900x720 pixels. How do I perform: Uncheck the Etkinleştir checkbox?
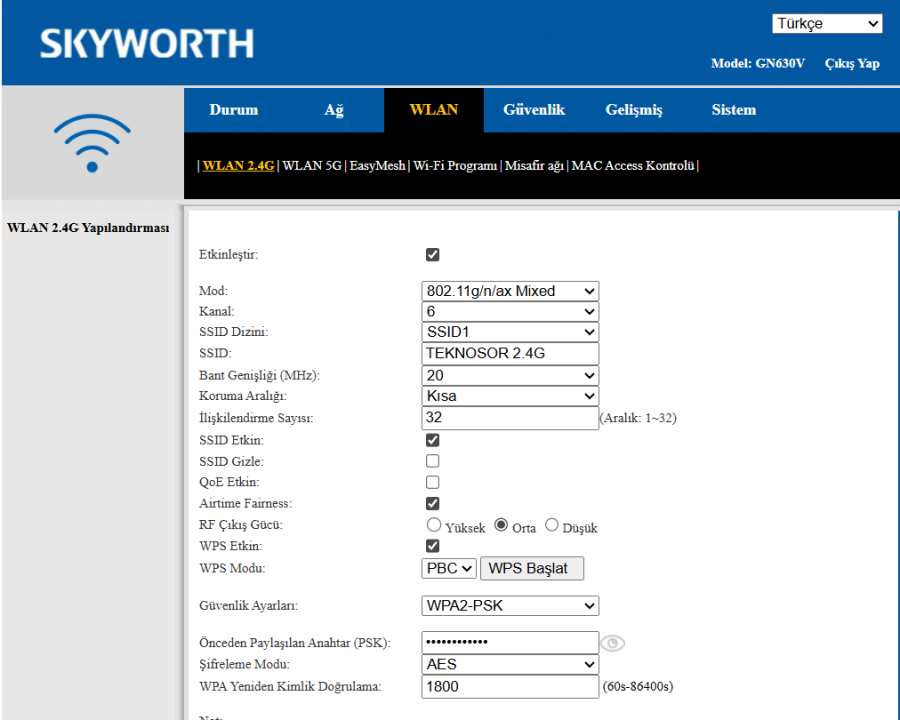point(432,254)
